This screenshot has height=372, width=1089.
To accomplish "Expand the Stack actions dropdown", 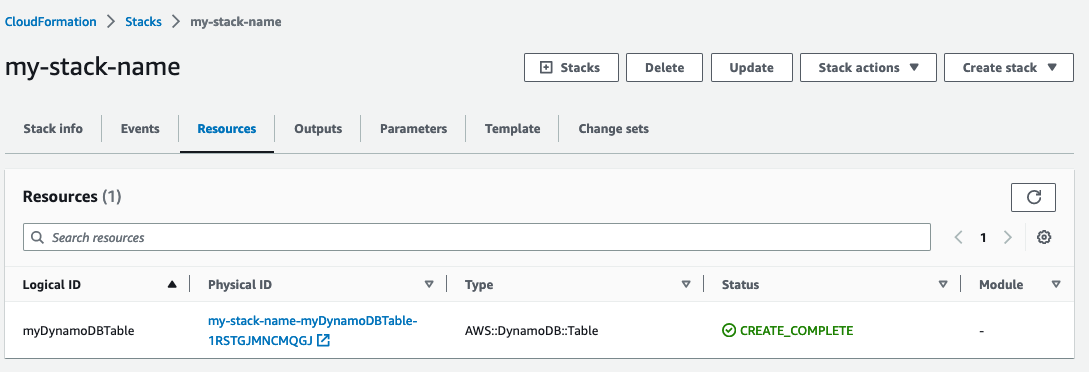I will pyautogui.click(x=868, y=67).
